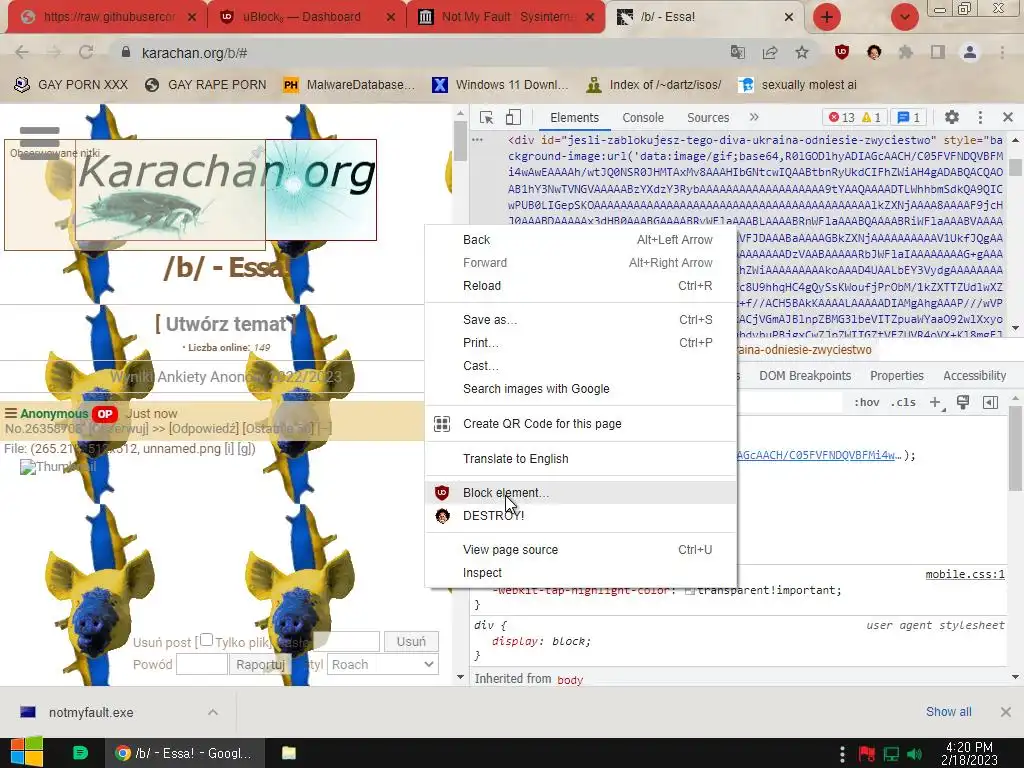Image resolution: width=1024 pixels, height=768 pixels.
Task: Click the address bar URL
Action: click(x=195, y=53)
